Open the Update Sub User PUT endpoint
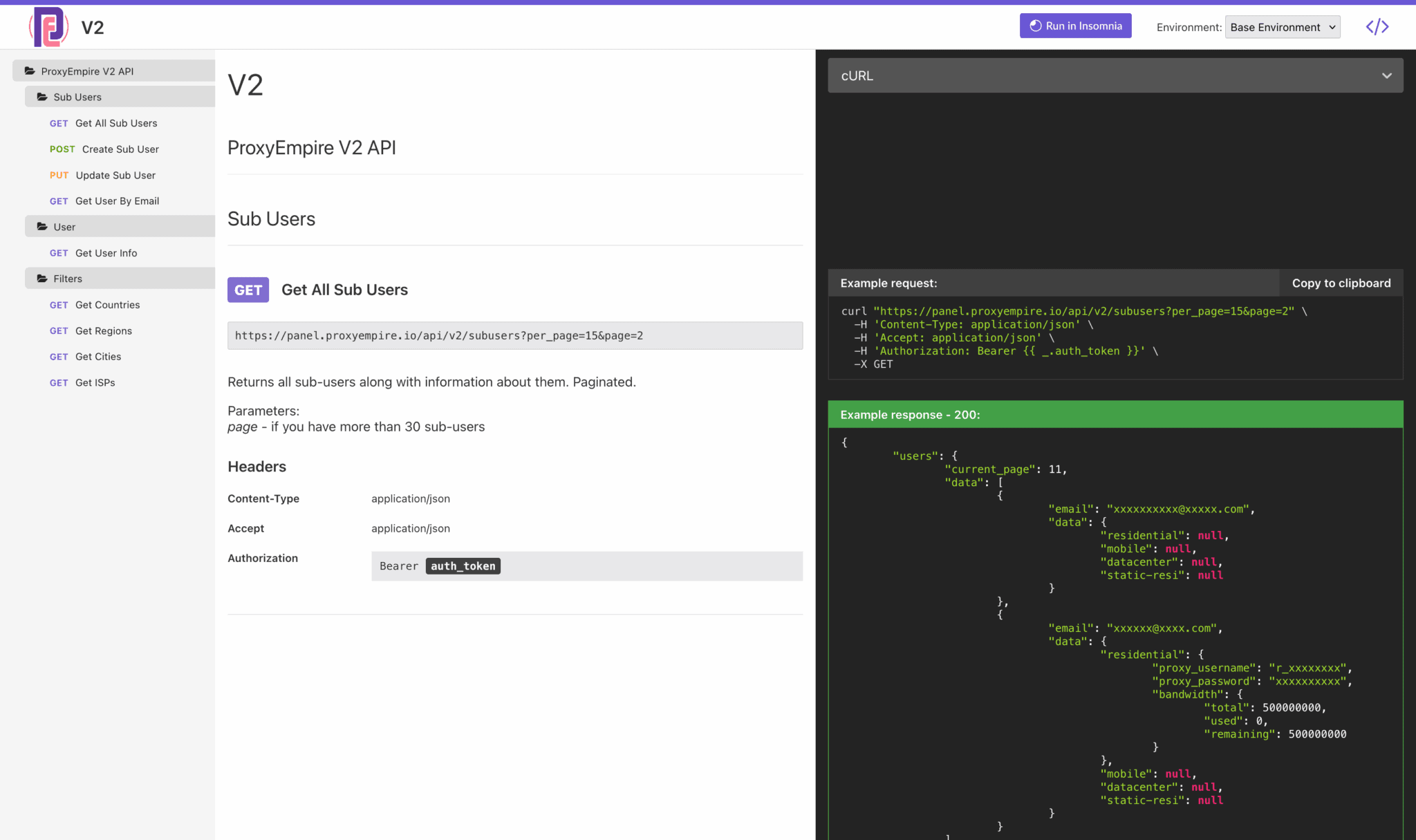This screenshot has width=1416, height=840. click(115, 175)
